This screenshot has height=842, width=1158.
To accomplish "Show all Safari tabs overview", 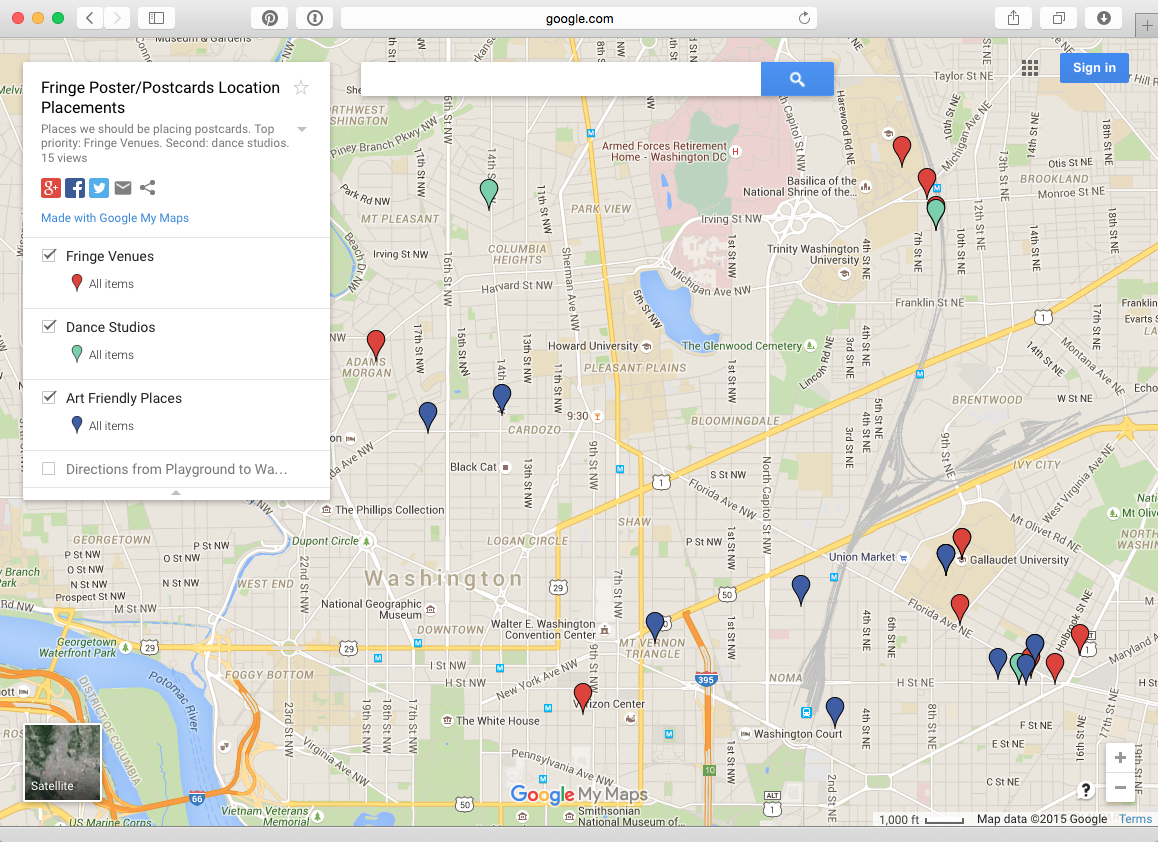I will (1058, 18).
